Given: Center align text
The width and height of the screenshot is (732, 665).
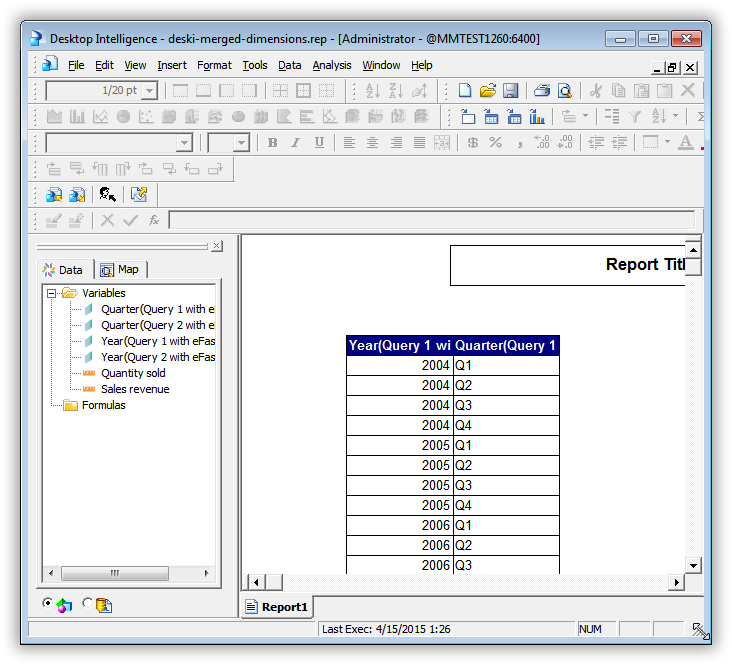Looking at the screenshot, I should (372, 142).
